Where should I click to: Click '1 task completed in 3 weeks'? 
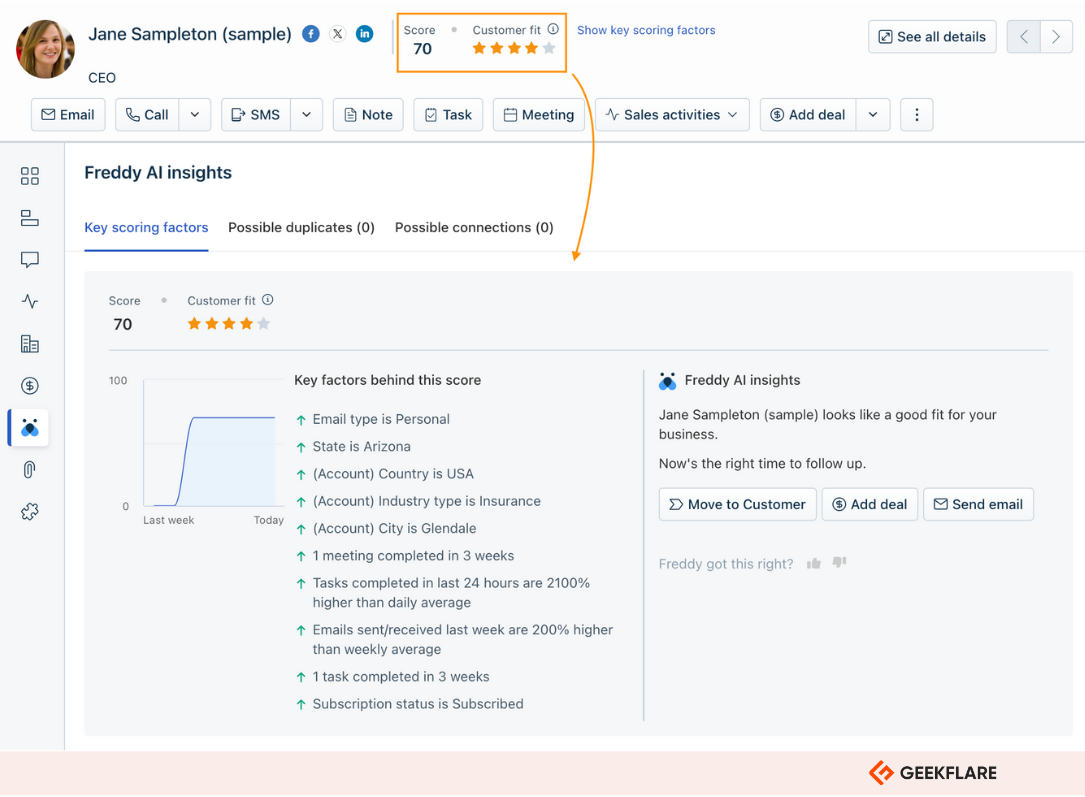click(401, 677)
